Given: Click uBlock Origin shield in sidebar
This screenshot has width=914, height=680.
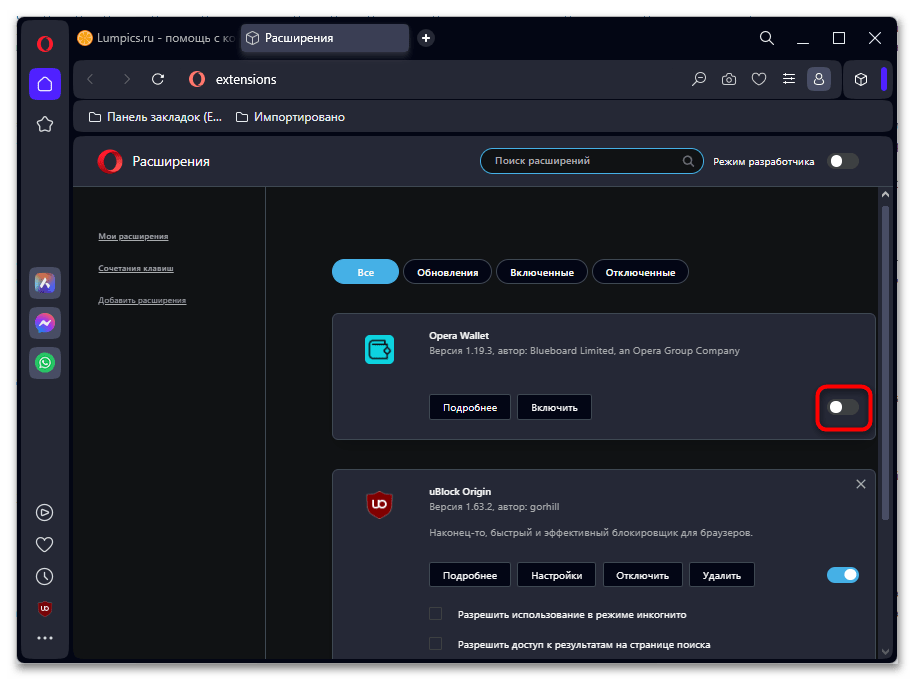Looking at the screenshot, I should (x=45, y=608).
